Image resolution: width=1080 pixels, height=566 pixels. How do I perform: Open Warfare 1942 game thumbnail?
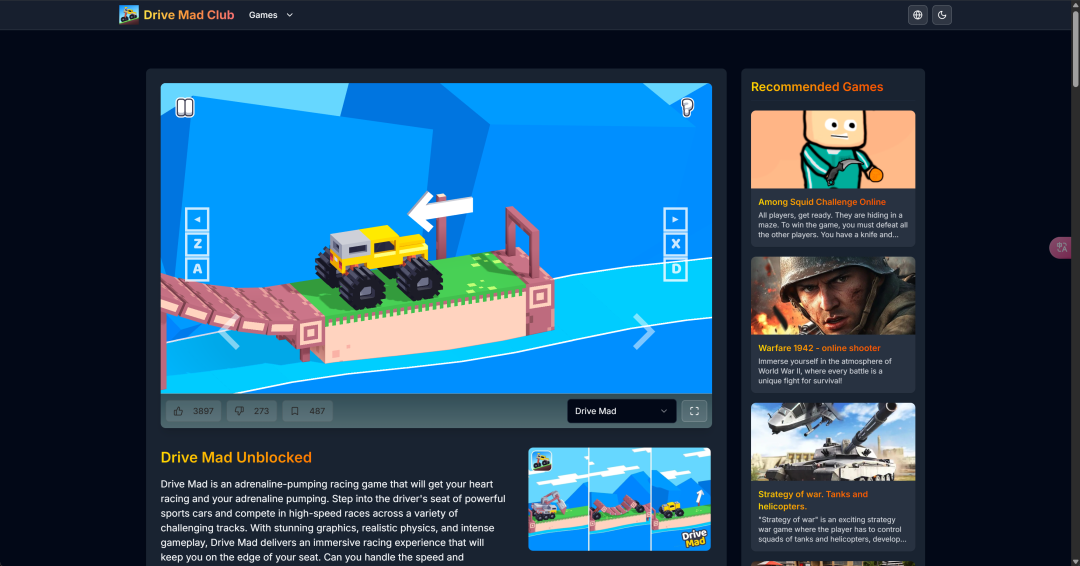[x=833, y=296]
